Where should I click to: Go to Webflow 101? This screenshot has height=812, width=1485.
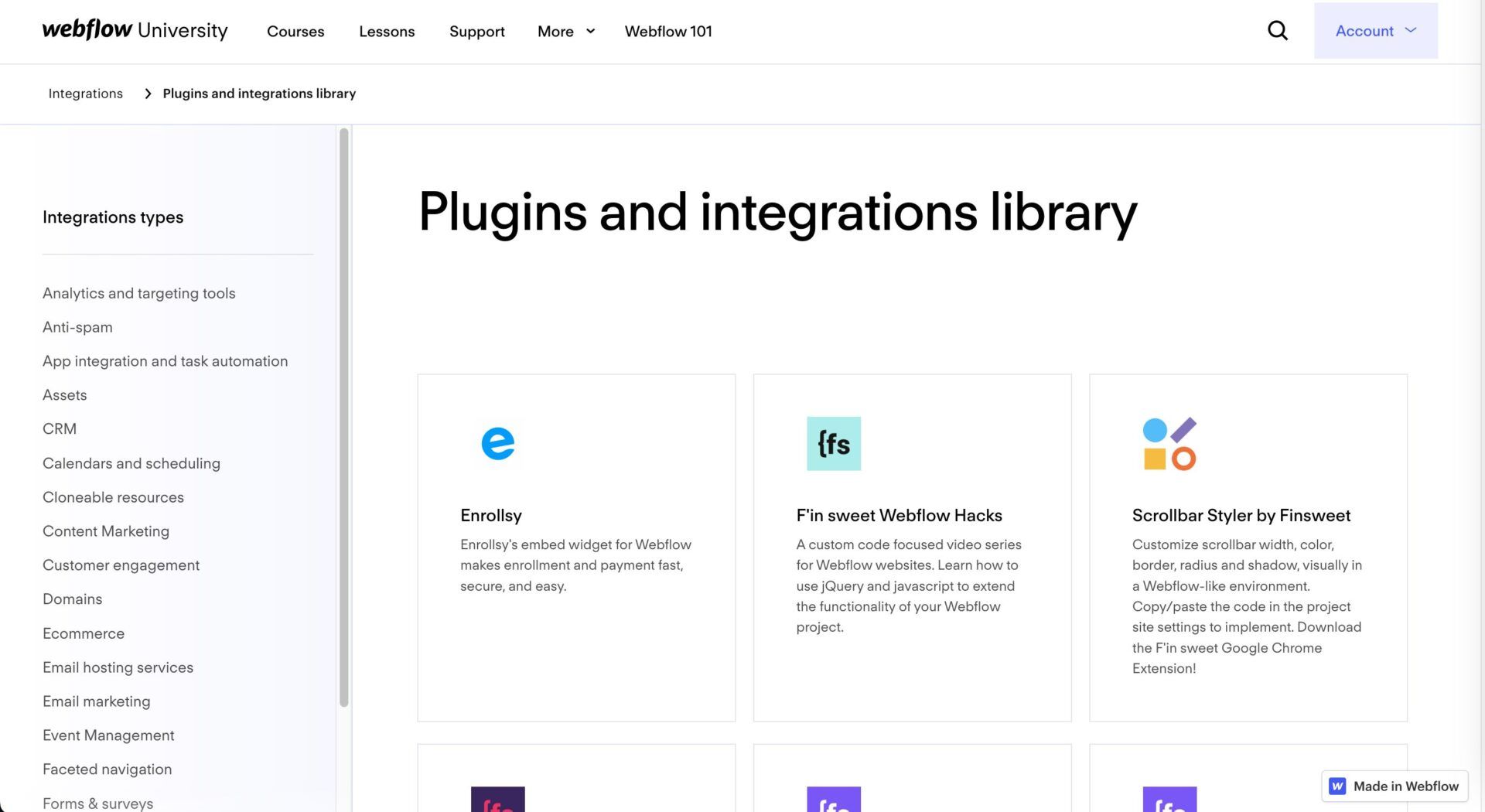668,32
